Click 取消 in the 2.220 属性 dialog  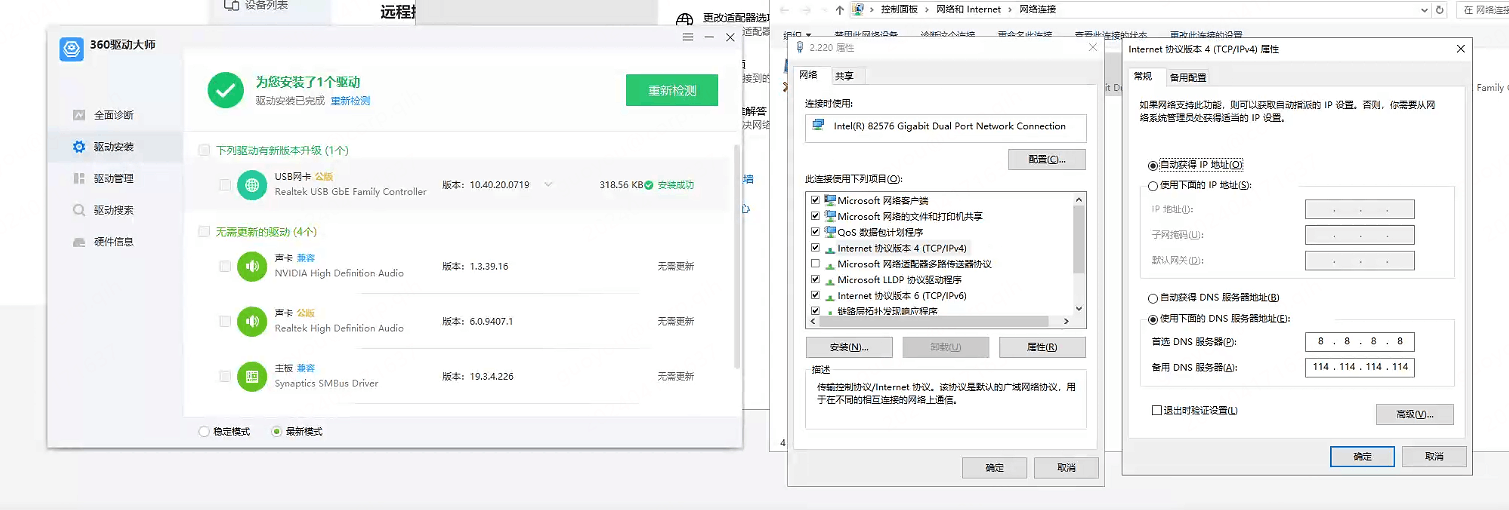1067,467
